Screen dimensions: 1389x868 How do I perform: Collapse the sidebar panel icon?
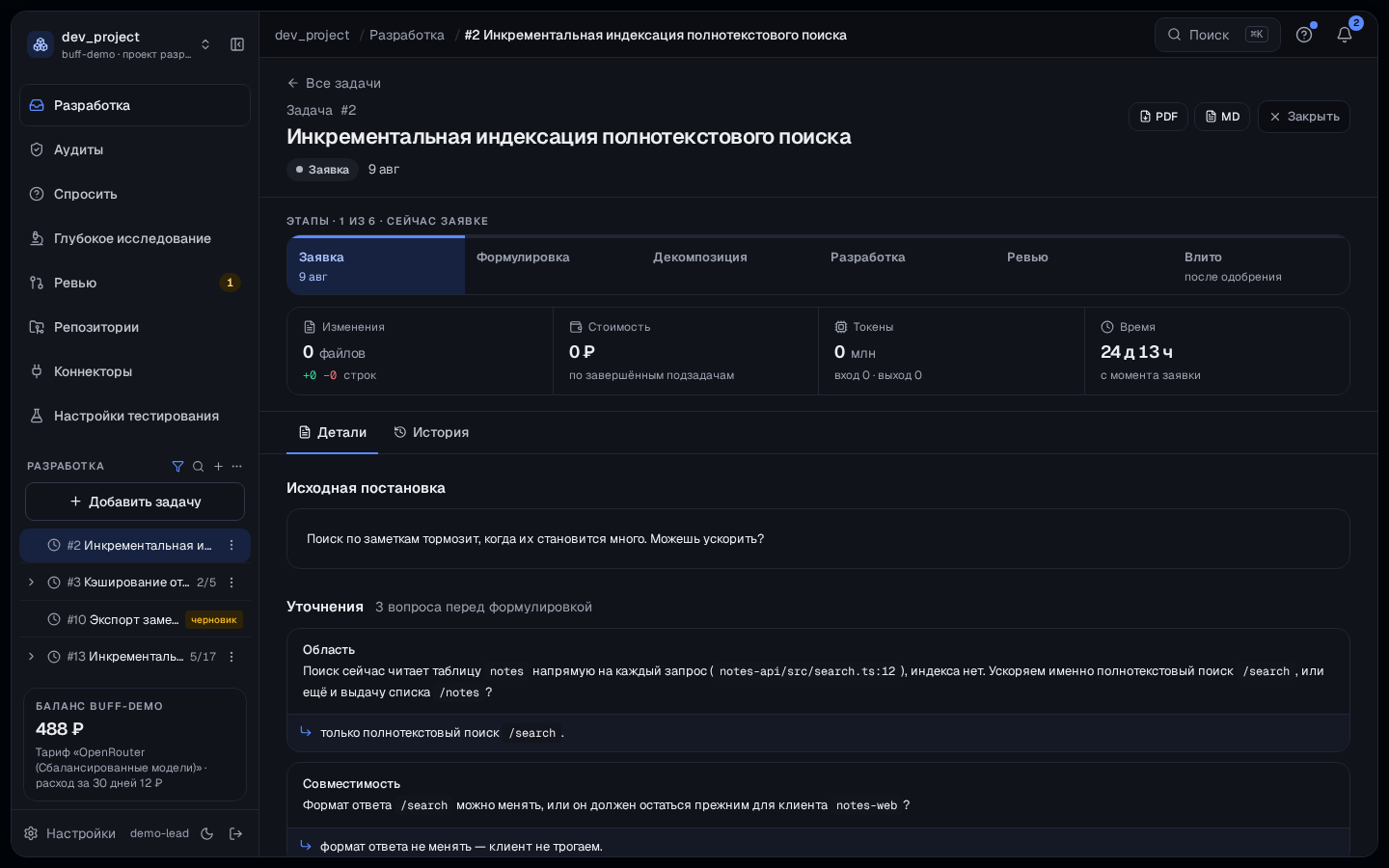(237, 44)
